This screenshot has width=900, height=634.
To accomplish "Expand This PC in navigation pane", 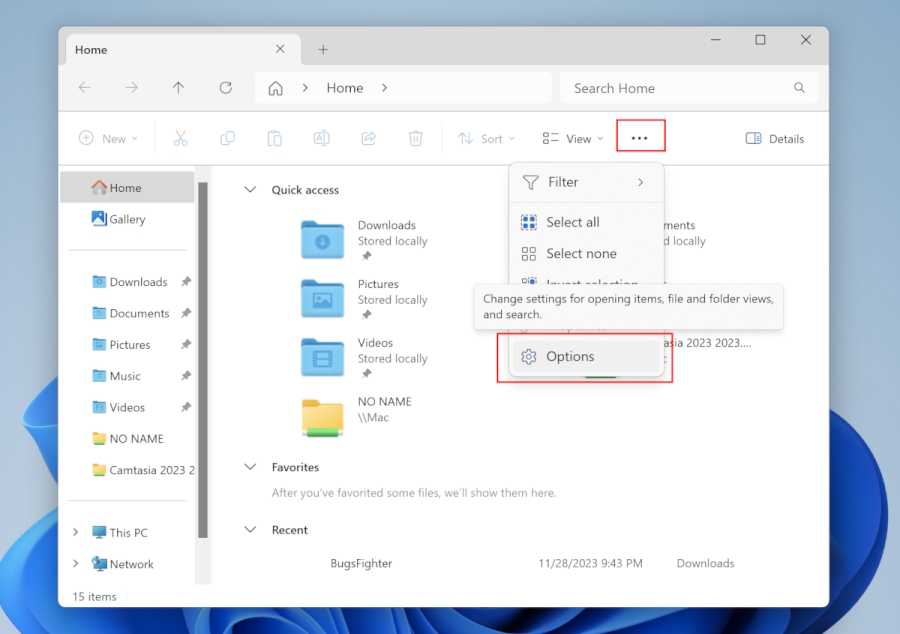I will coord(76,533).
